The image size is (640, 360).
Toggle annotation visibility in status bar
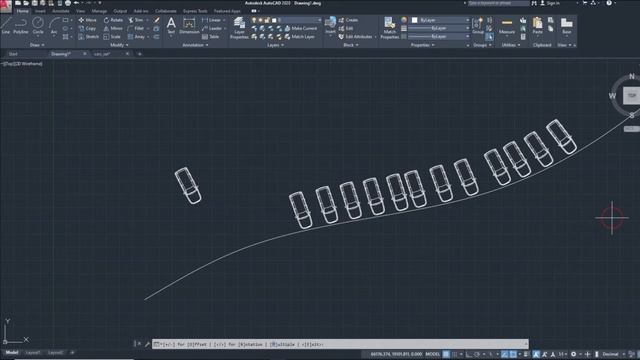[536, 354]
